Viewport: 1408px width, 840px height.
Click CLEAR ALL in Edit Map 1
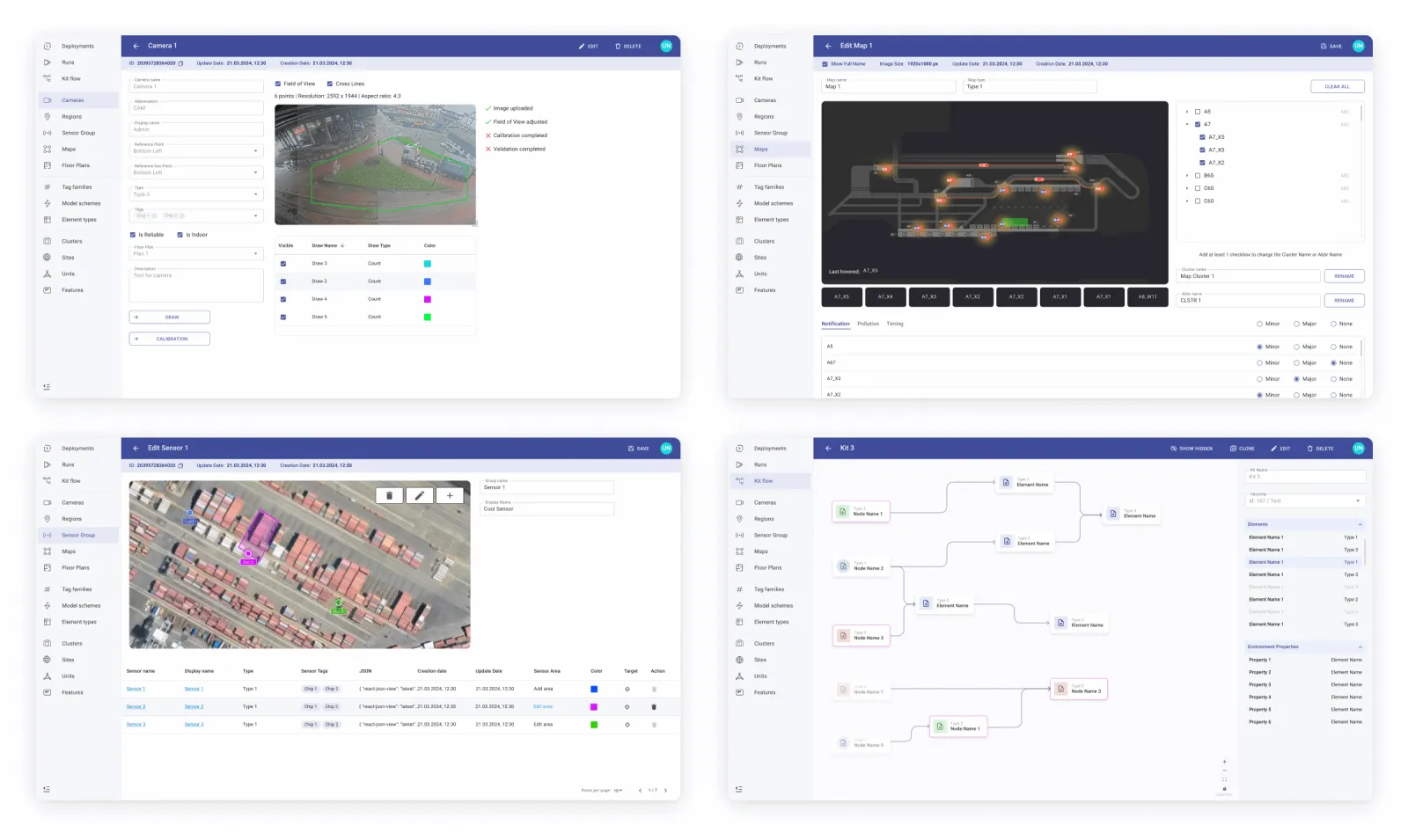pyautogui.click(x=1337, y=86)
